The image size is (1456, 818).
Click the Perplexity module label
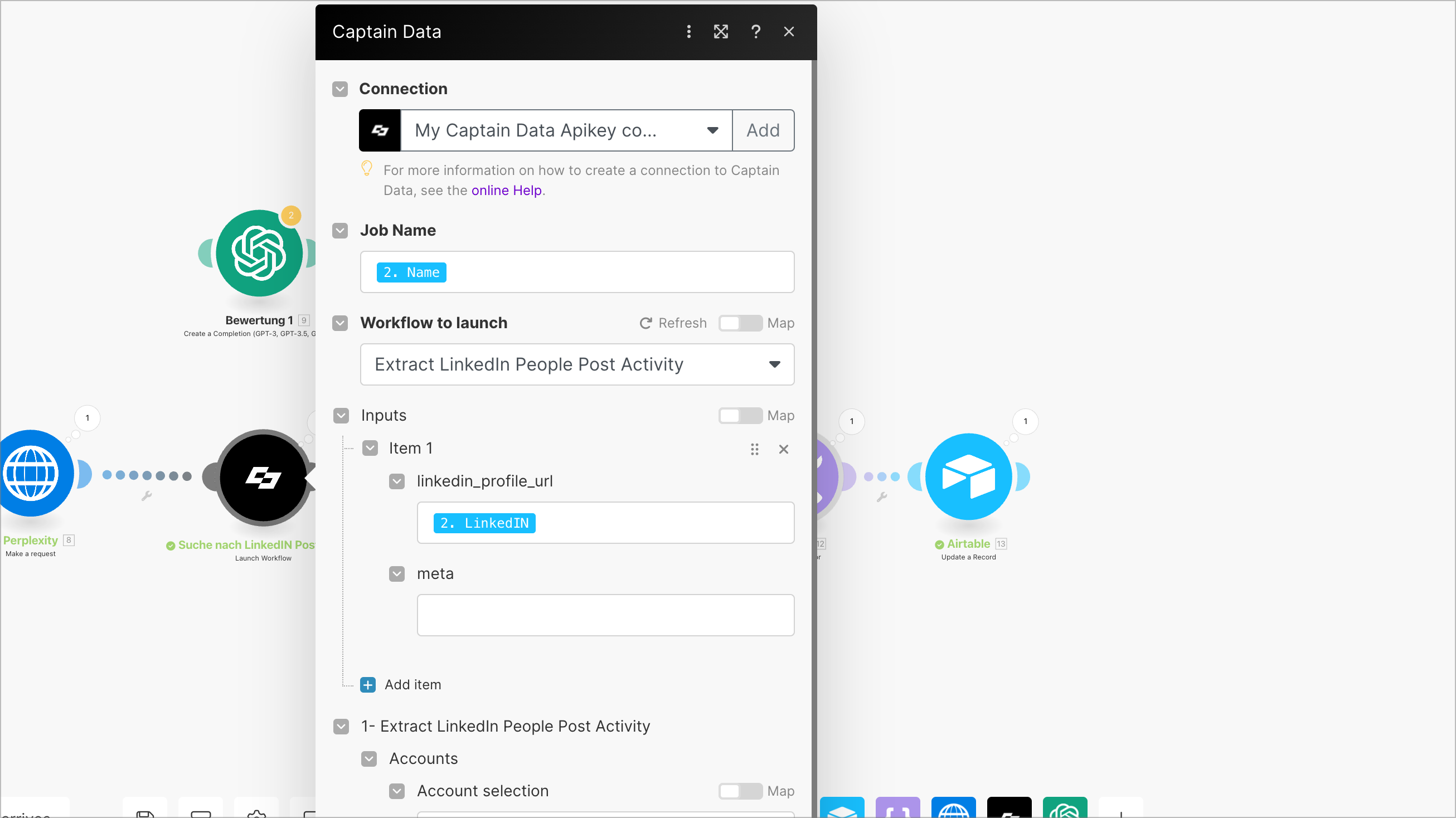[x=31, y=541]
